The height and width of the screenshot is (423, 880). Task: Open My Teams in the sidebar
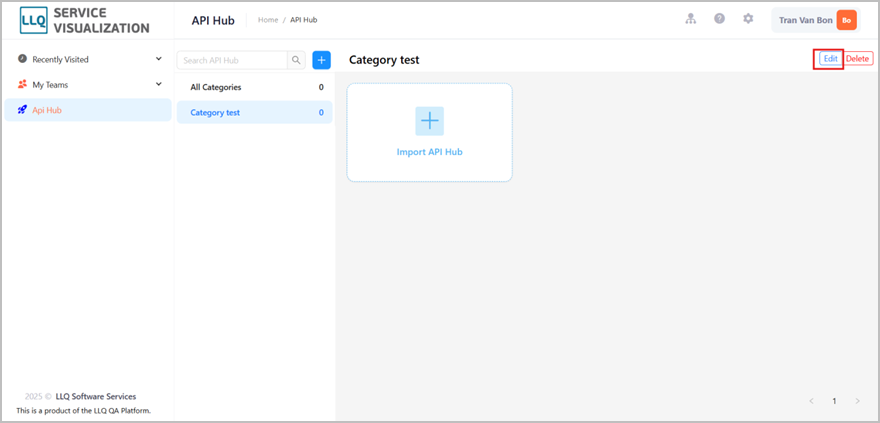click(x=88, y=85)
